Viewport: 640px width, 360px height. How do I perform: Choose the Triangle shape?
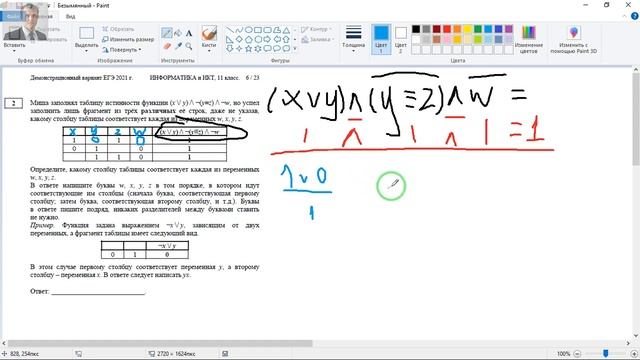coord(286,30)
